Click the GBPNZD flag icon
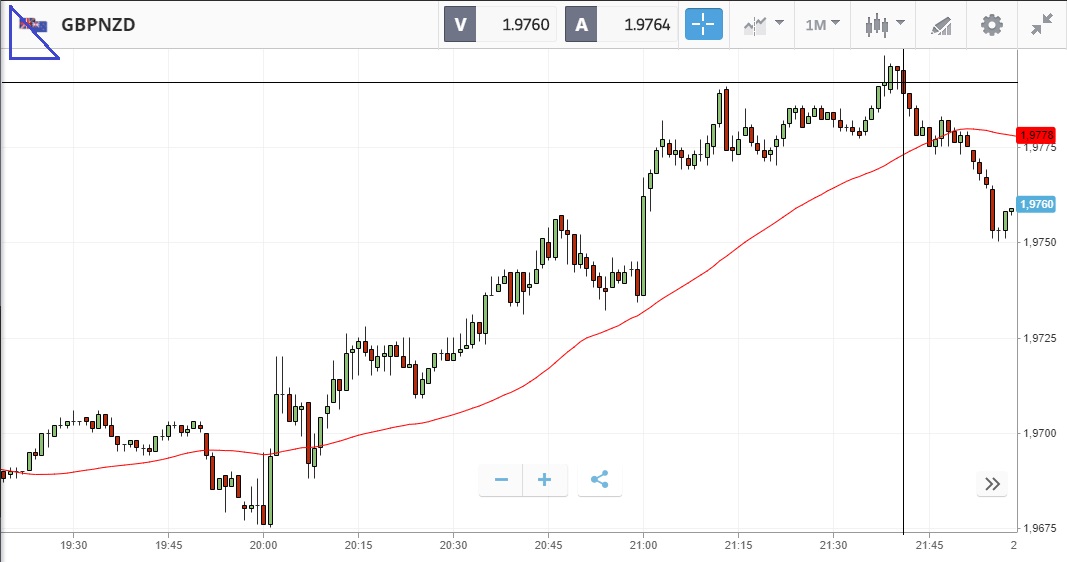1067x562 pixels. pos(37,25)
